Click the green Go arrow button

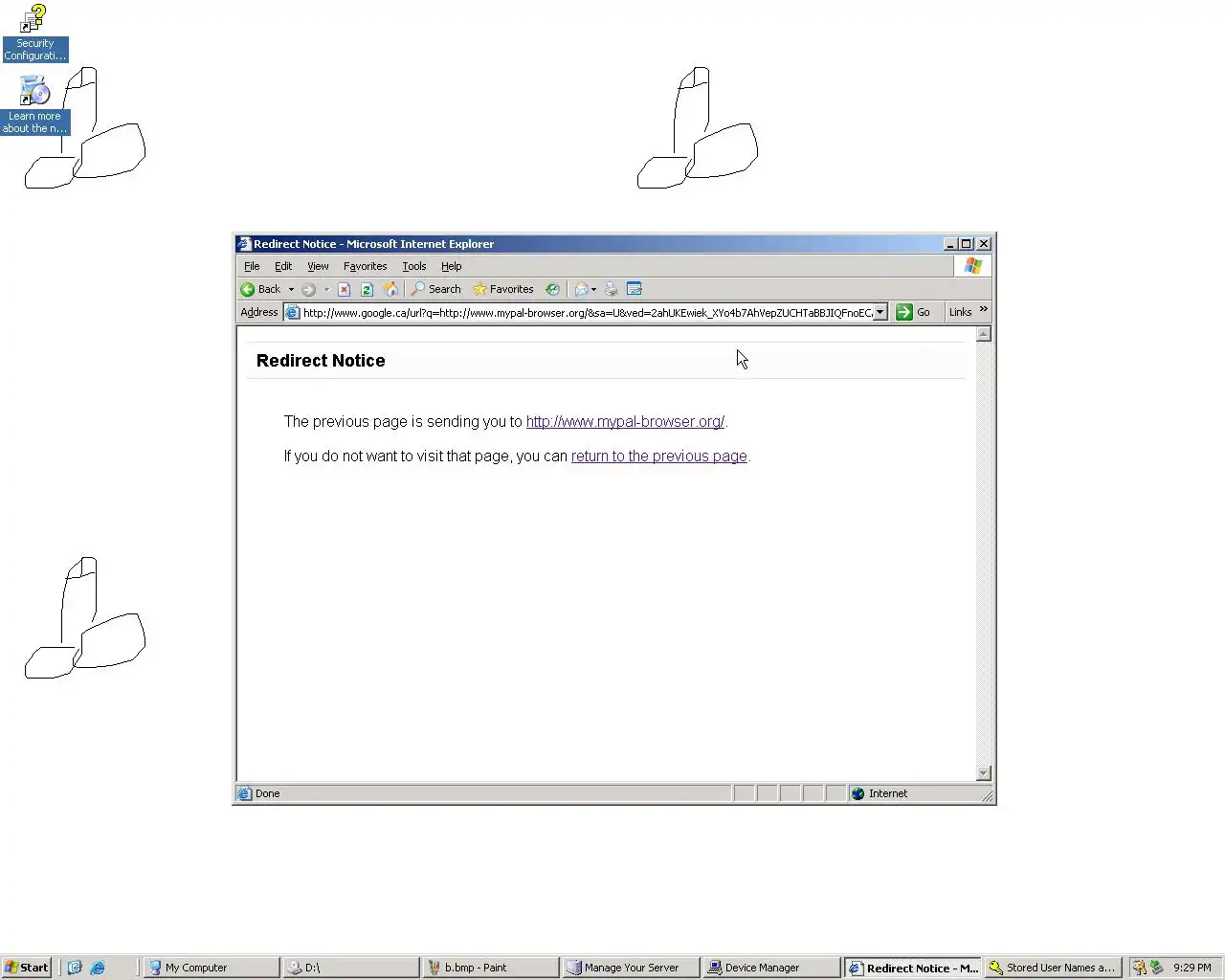(x=903, y=312)
